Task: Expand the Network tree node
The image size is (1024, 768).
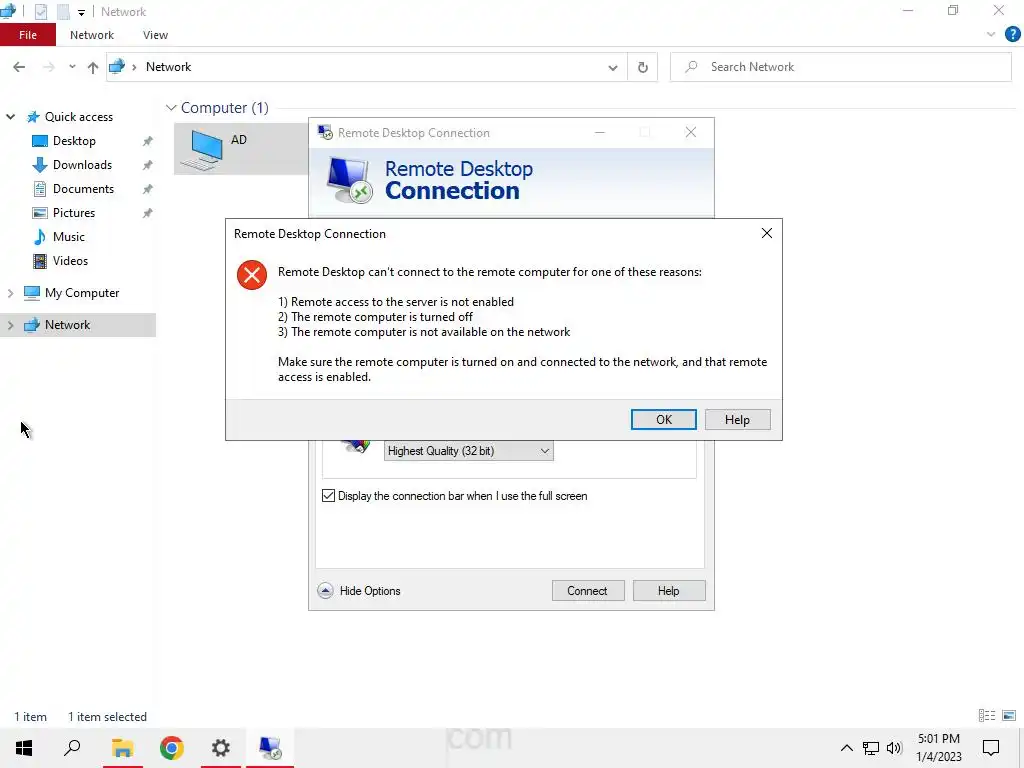Action: [10, 325]
